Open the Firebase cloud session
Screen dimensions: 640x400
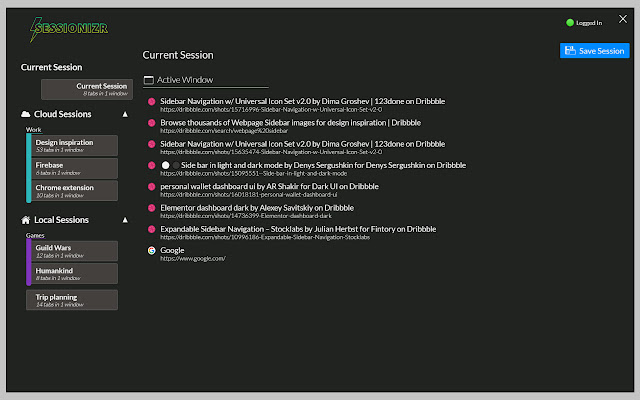point(74,169)
